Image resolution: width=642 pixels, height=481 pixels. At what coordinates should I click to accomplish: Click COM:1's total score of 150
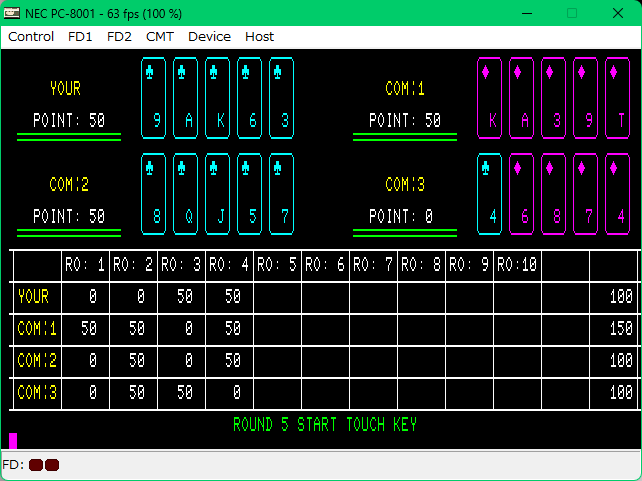click(x=621, y=328)
